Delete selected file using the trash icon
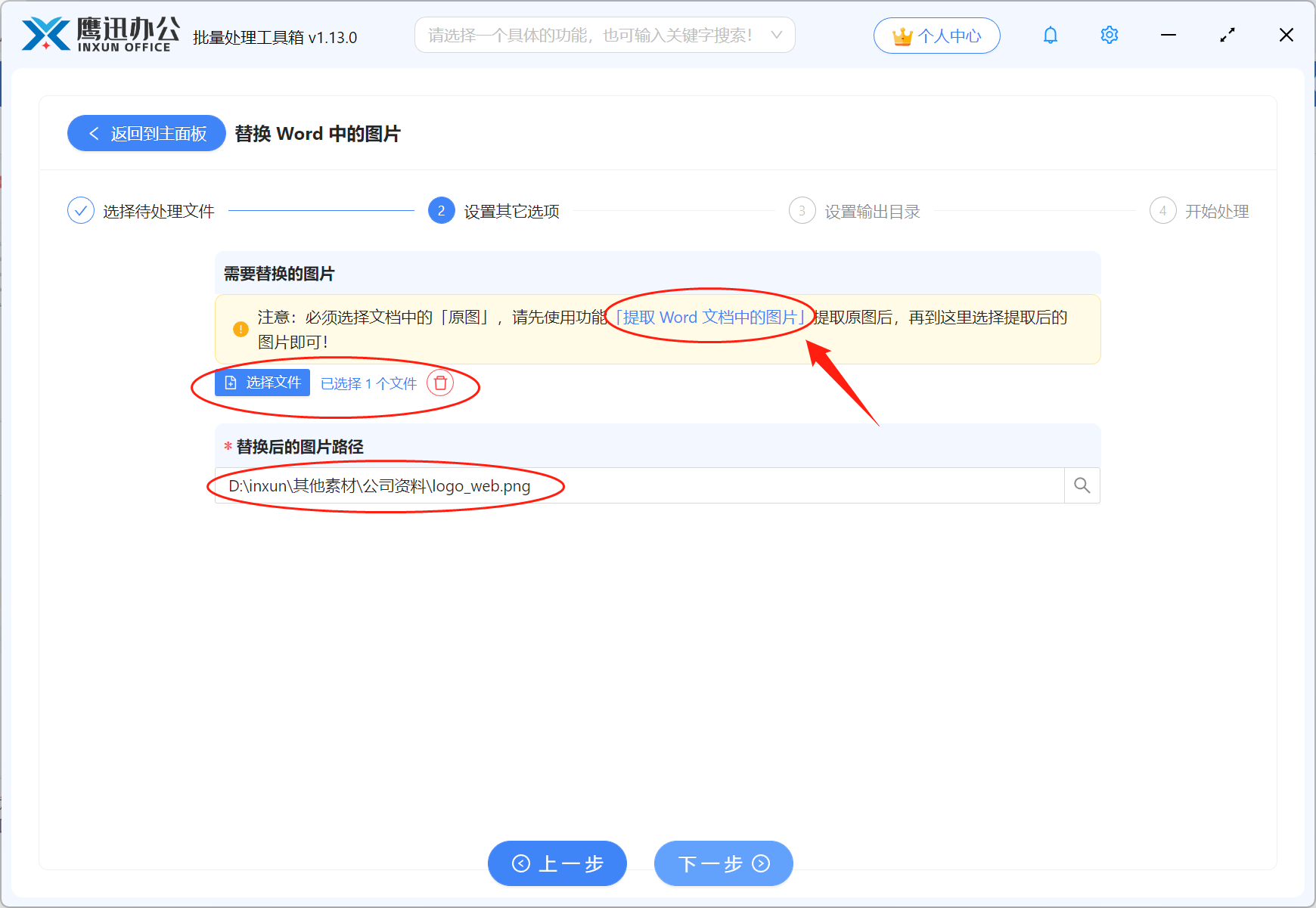The width and height of the screenshot is (1316, 908). click(441, 383)
